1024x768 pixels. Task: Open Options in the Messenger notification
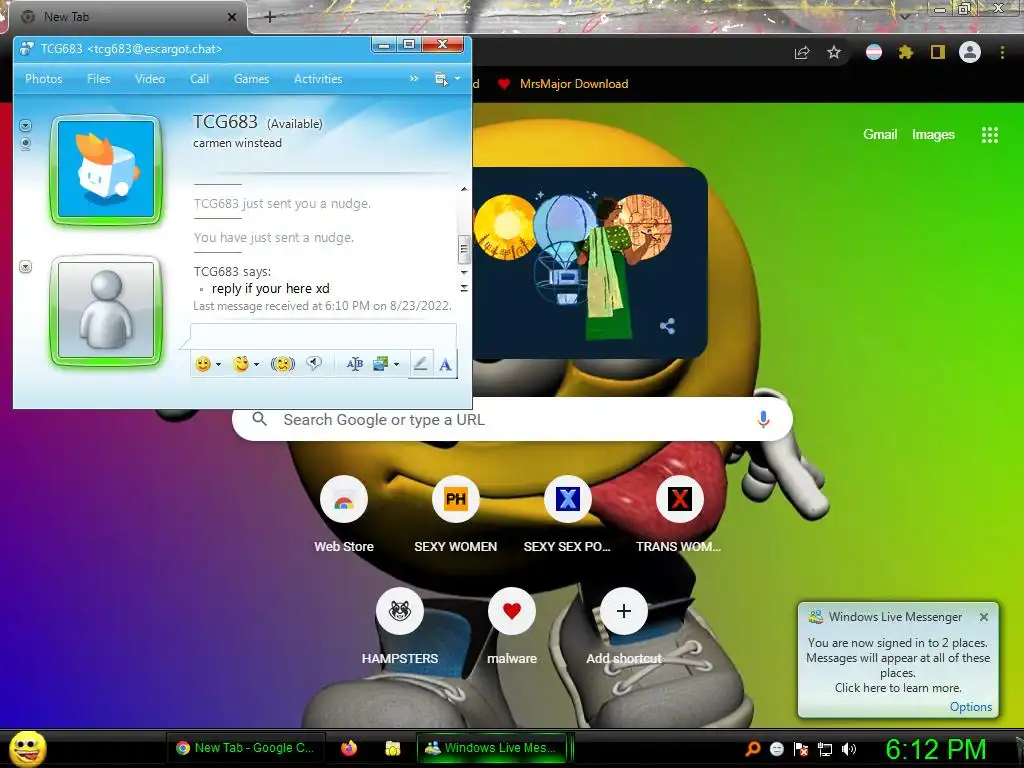point(970,707)
